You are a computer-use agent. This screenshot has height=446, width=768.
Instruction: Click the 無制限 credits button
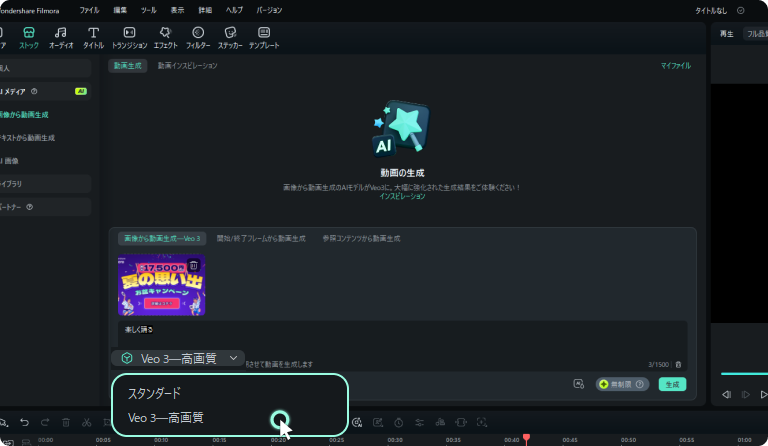pyautogui.click(x=622, y=384)
